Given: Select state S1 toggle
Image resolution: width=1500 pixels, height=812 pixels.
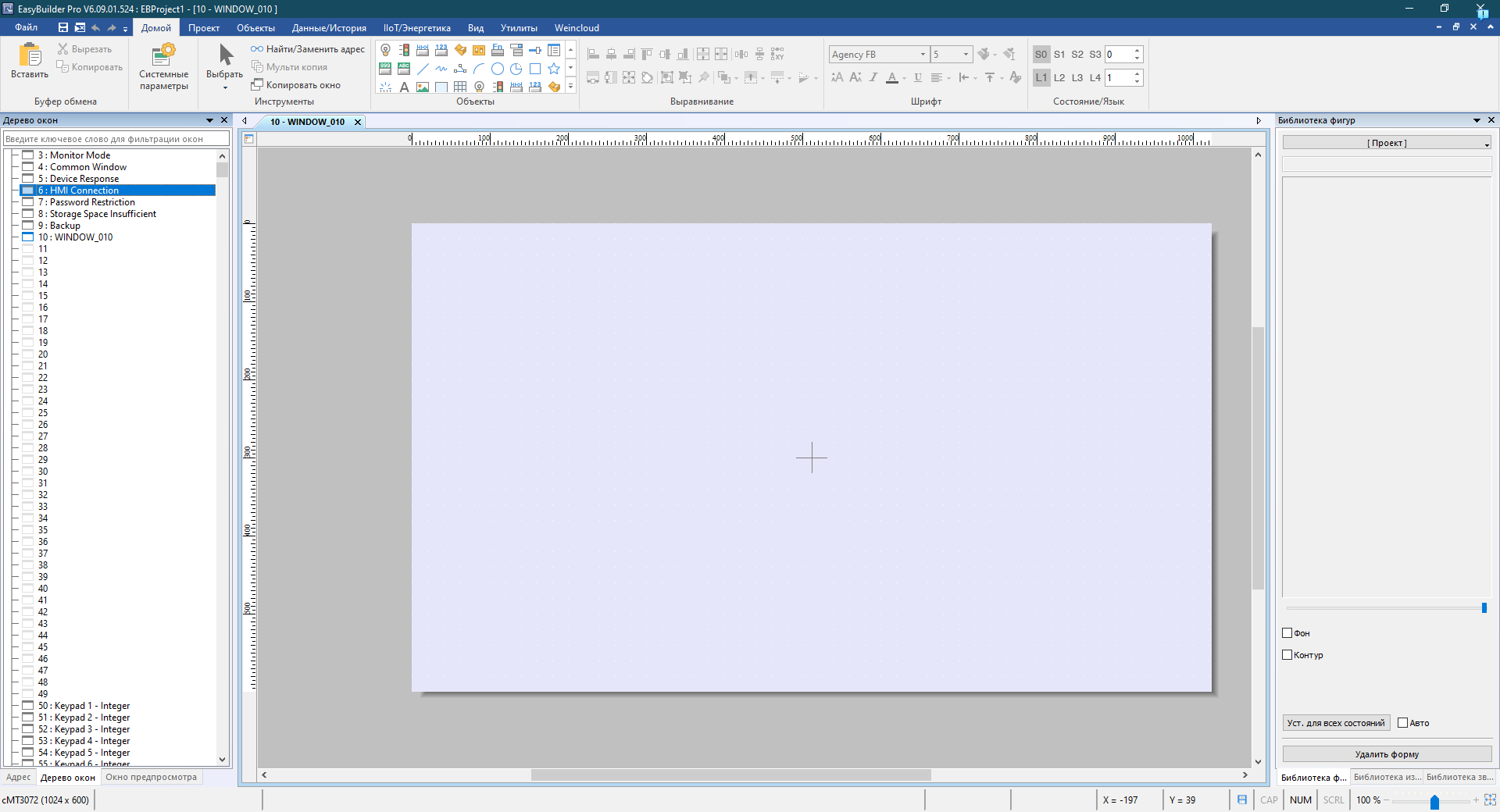Looking at the screenshot, I should [1059, 55].
